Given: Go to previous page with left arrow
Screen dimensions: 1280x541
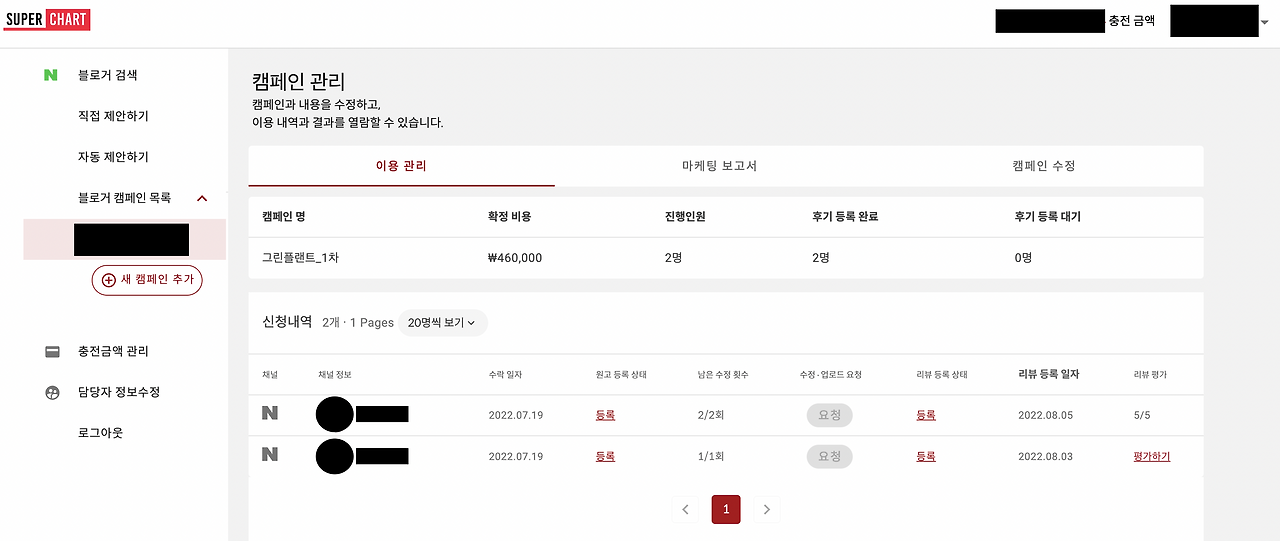Looking at the screenshot, I should 685,509.
